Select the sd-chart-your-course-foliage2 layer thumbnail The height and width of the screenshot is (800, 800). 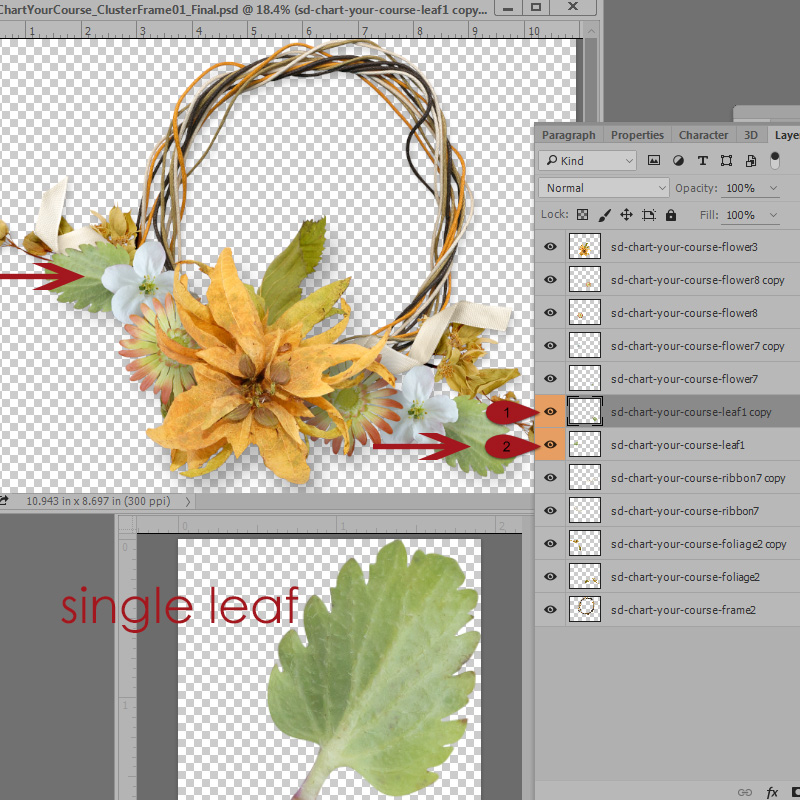point(584,576)
